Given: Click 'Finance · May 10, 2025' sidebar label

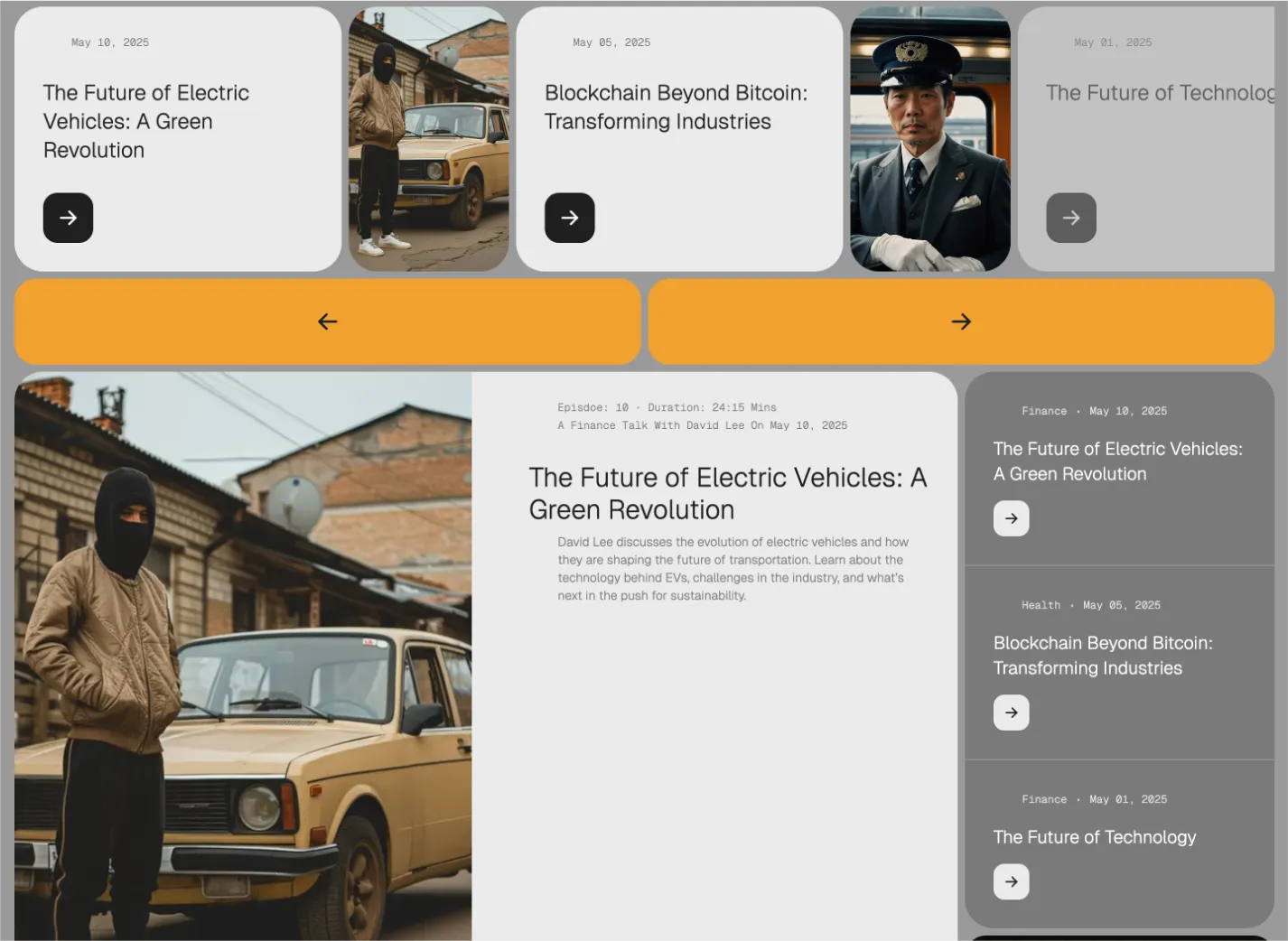Looking at the screenshot, I should coord(1094,411).
